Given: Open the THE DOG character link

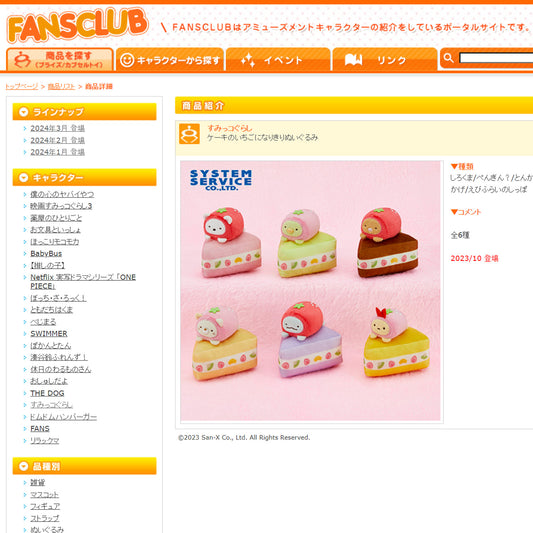Looking at the screenshot, I should coord(47,393).
